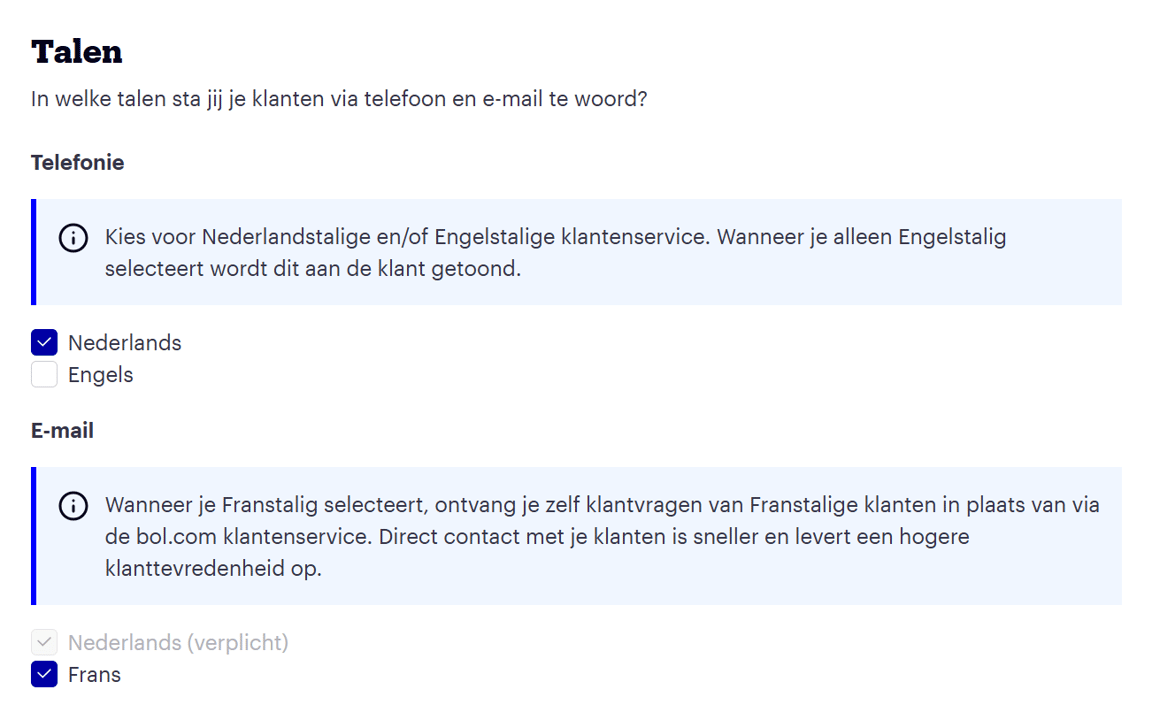Click the Engels label text
The width and height of the screenshot is (1152, 720).
[x=100, y=374]
